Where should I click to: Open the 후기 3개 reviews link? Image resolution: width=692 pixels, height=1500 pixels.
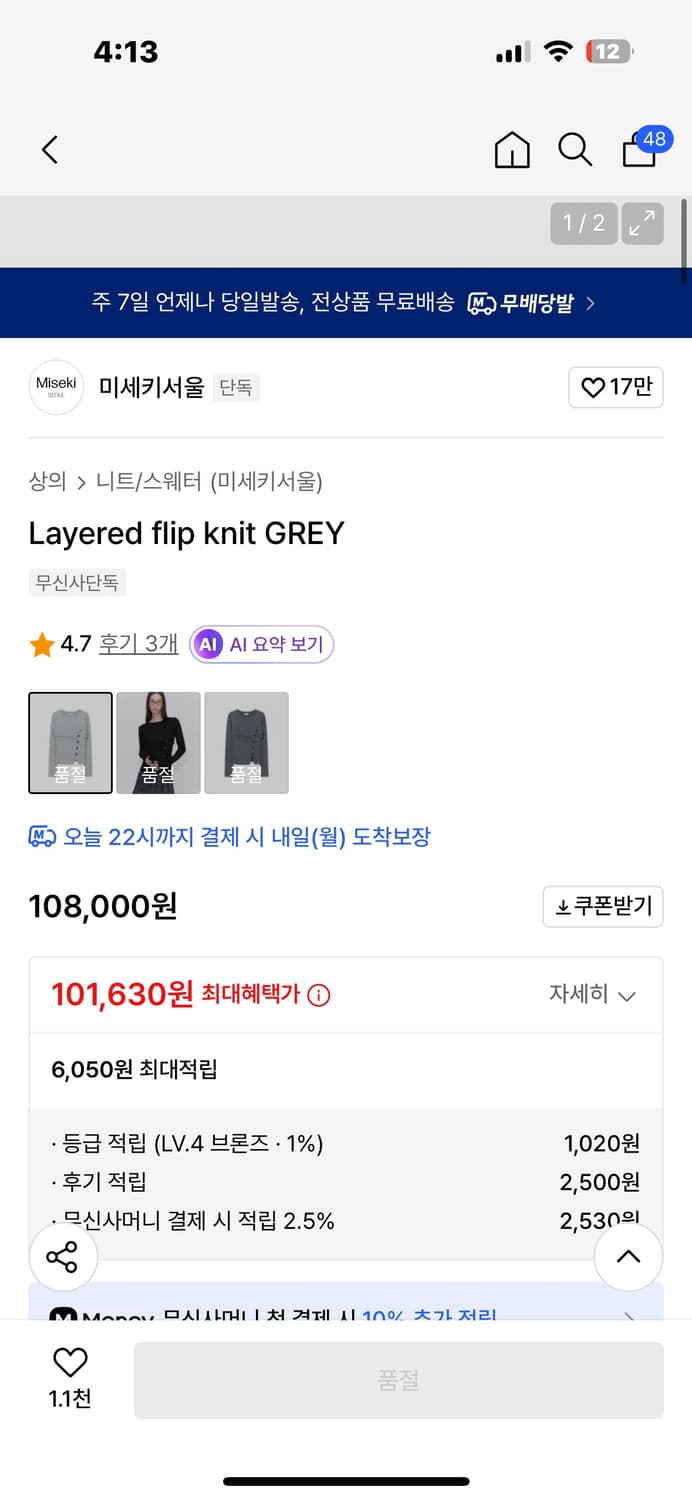click(137, 644)
